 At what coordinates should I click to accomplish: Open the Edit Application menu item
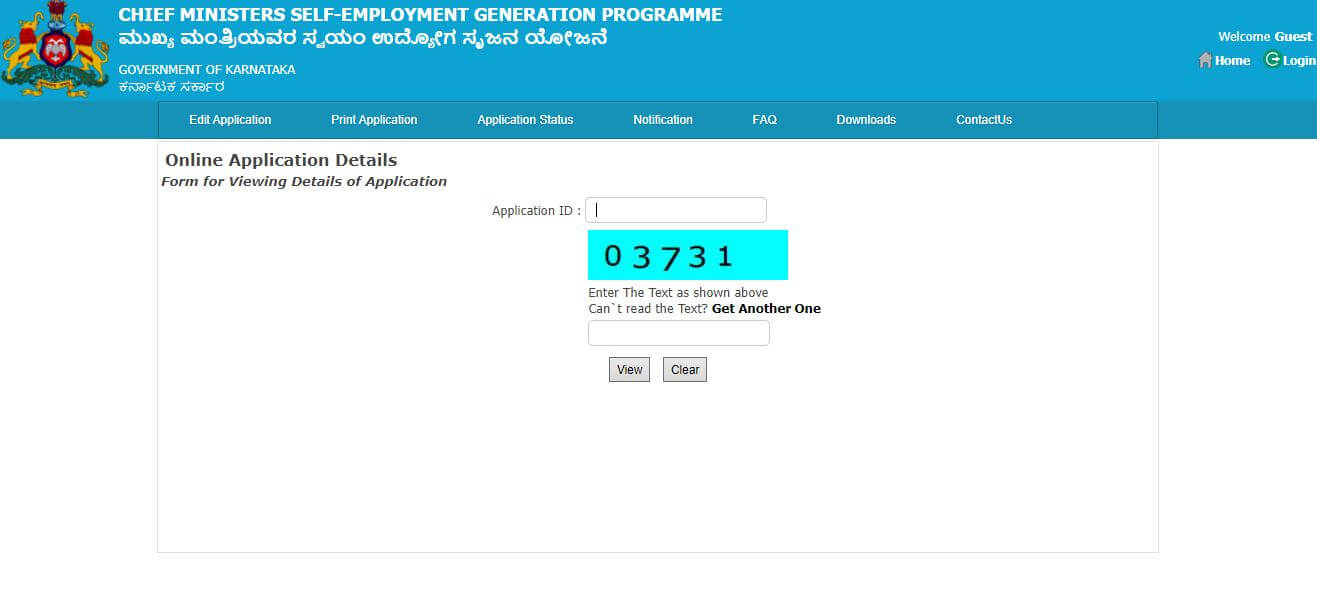point(230,119)
